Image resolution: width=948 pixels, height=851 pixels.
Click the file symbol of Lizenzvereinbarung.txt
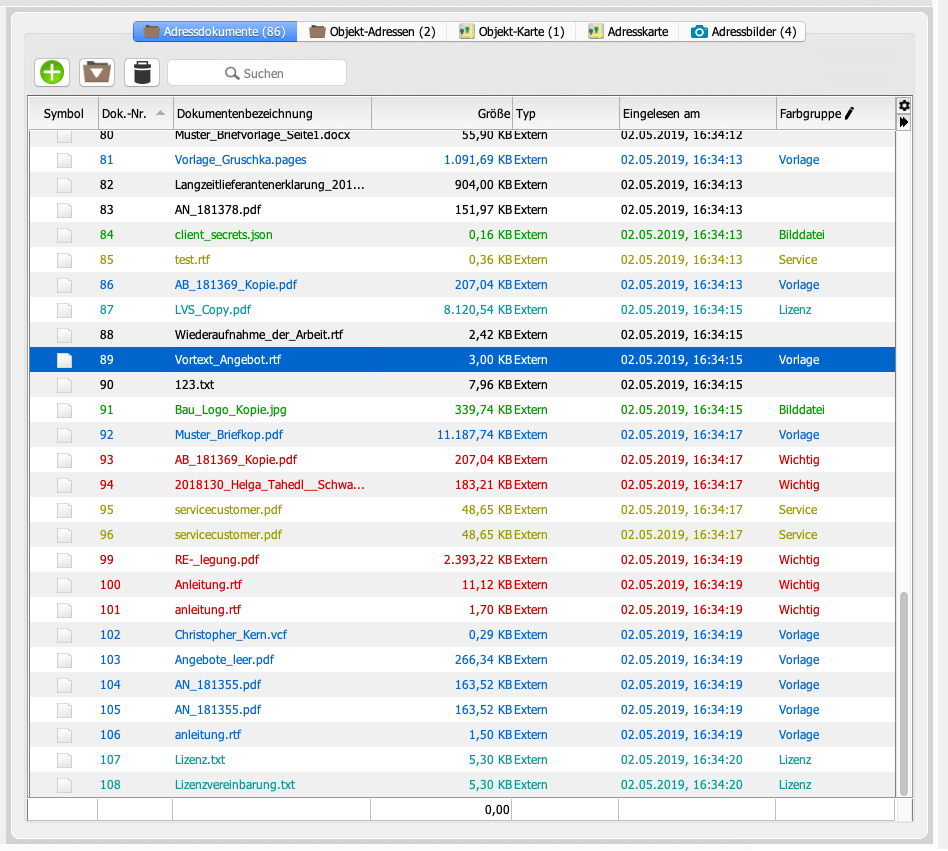click(64, 785)
